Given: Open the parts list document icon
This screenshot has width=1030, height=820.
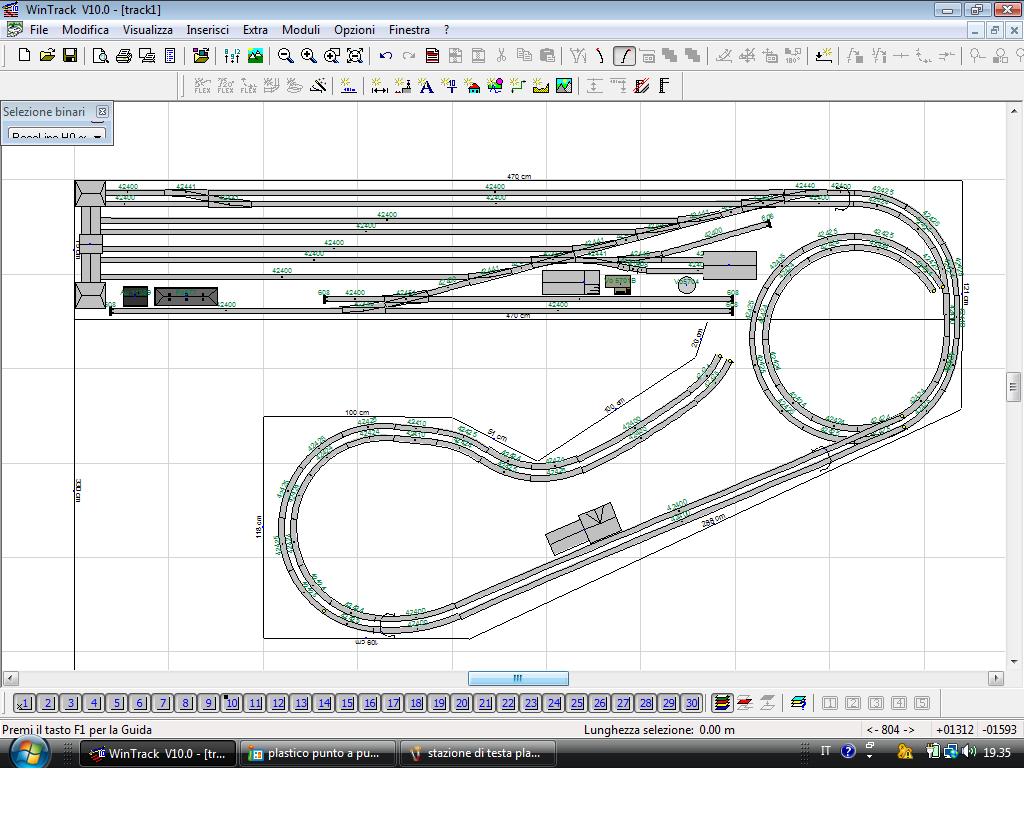Looking at the screenshot, I should 170,55.
